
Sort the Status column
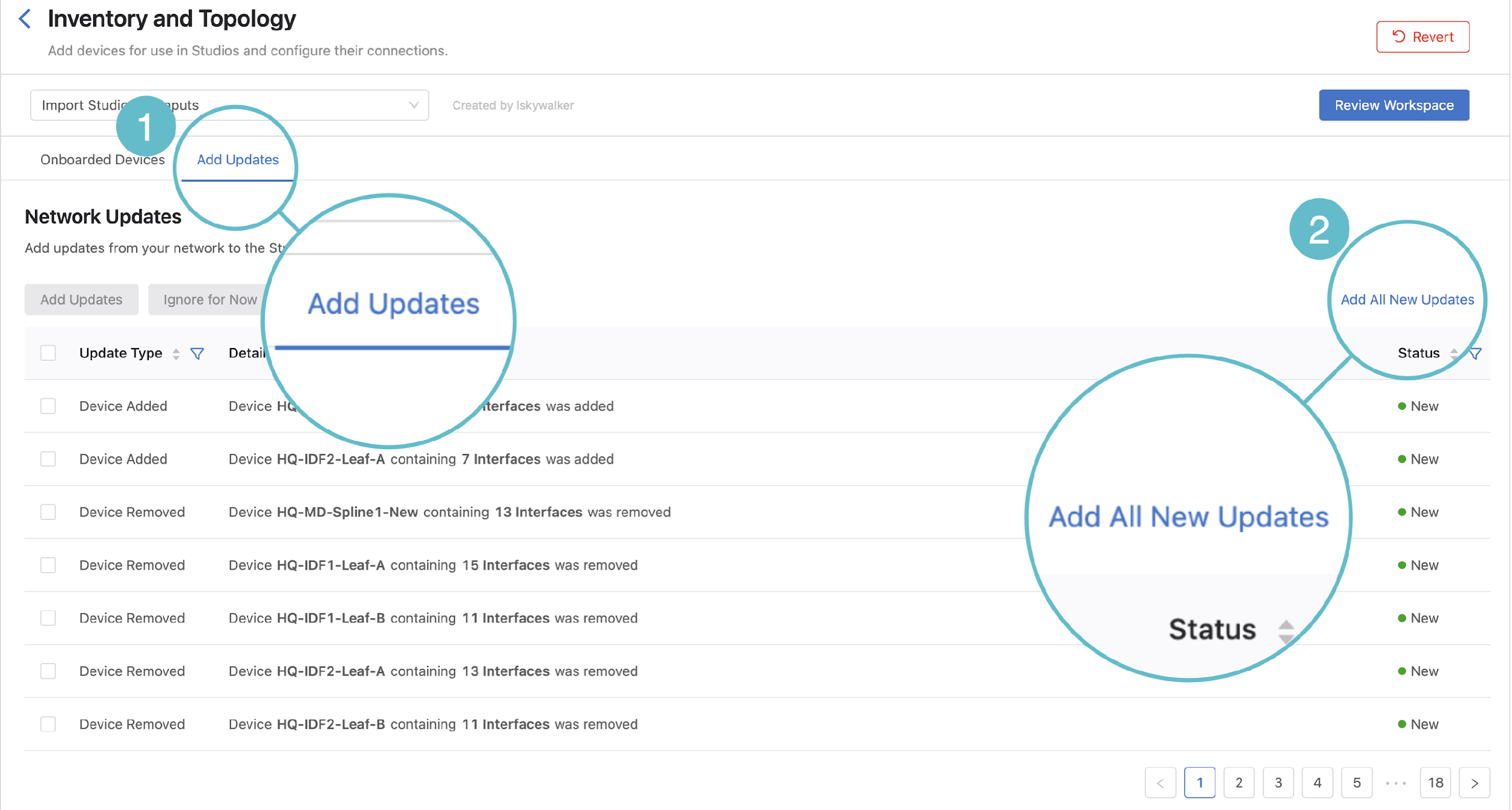1454,354
